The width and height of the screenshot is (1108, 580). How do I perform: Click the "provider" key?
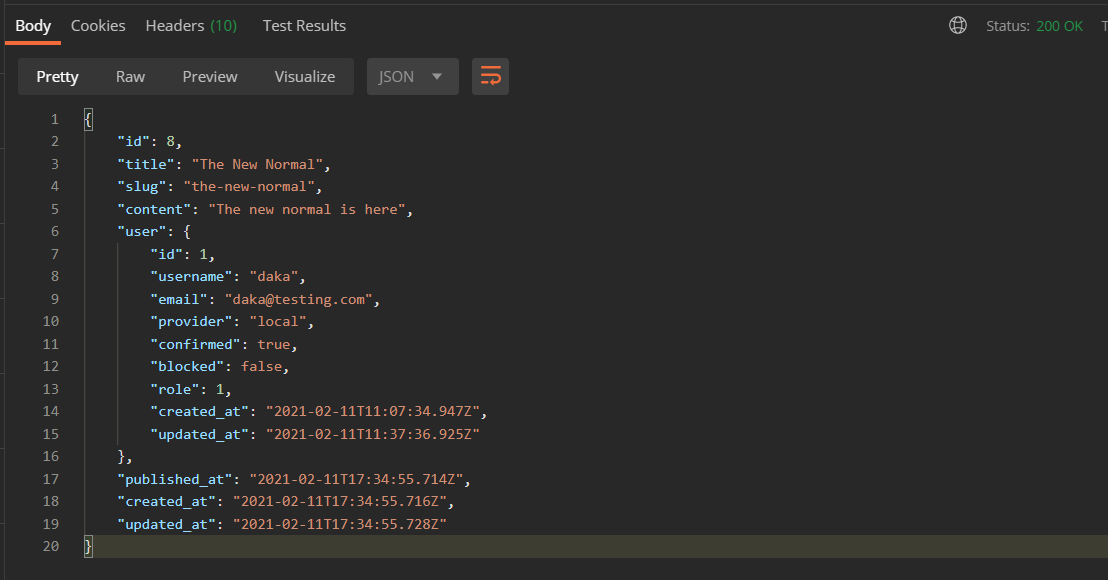click(191, 321)
